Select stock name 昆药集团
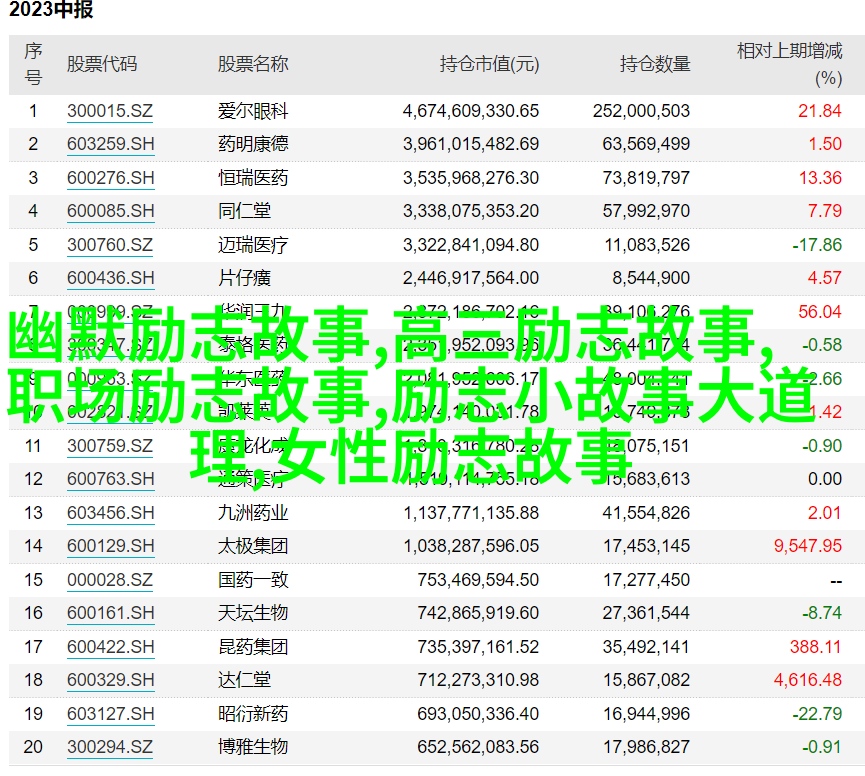Viewport: 865px width, 776px height. (x=253, y=646)
